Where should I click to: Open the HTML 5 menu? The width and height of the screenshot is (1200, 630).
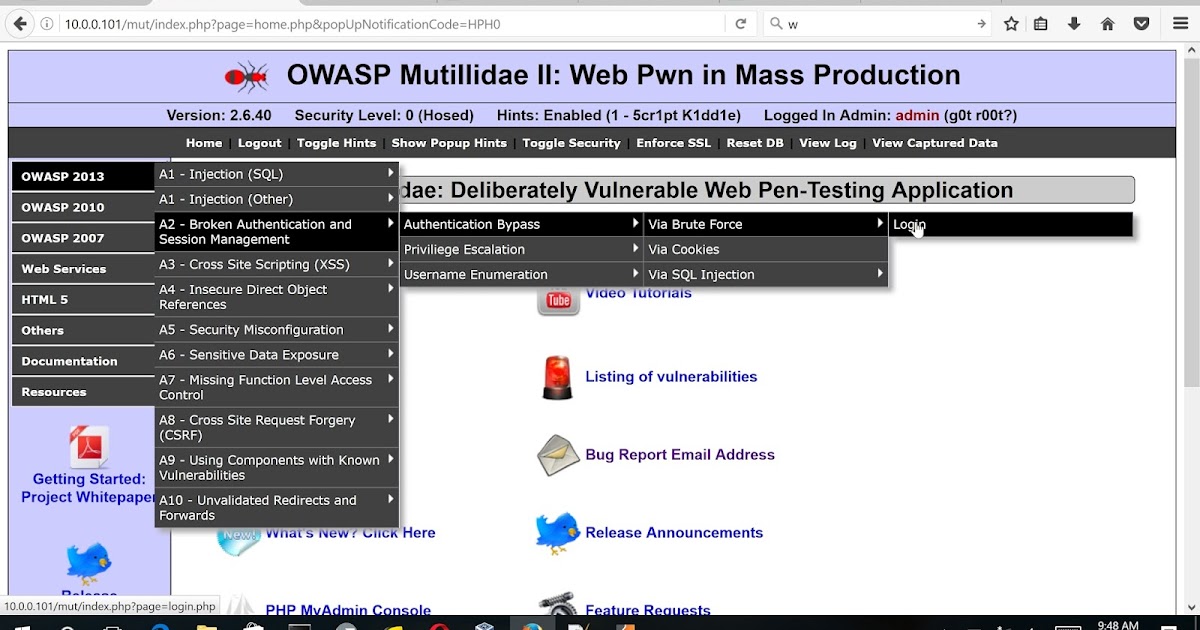click(x=83, y=300)
